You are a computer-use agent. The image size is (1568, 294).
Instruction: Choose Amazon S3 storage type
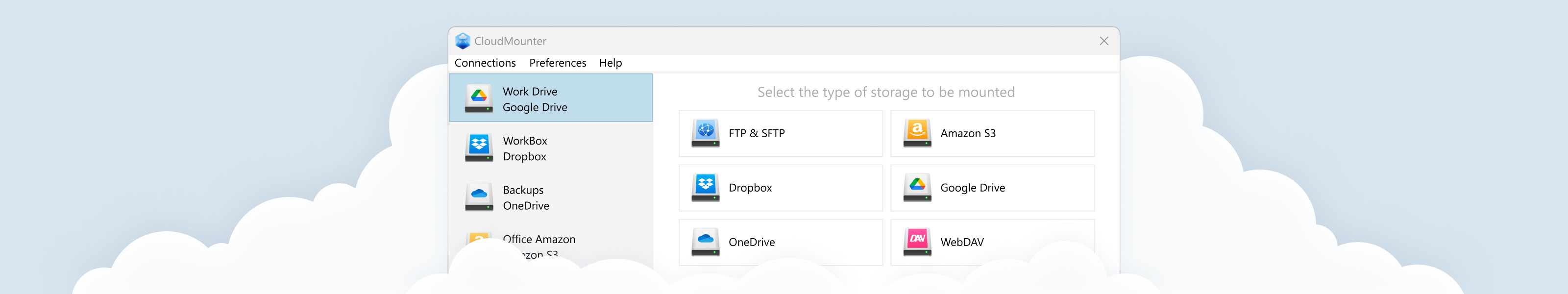[992, 133]
